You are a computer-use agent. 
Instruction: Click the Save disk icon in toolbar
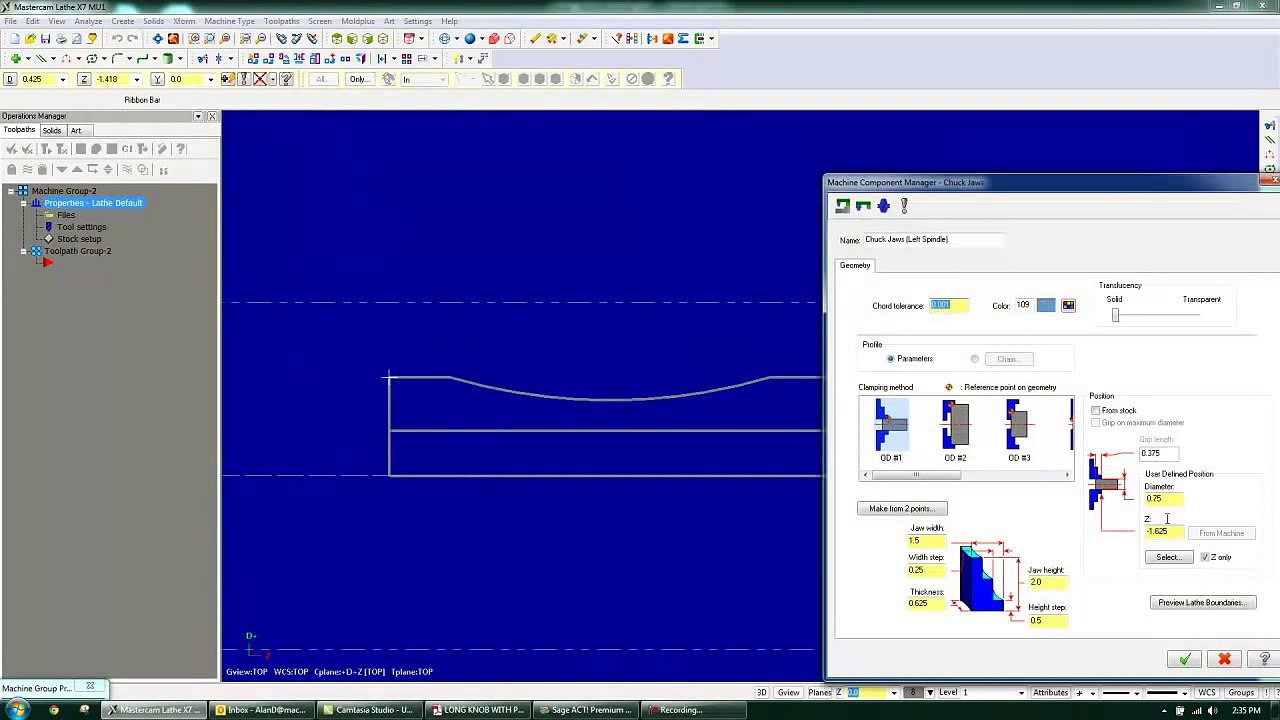(x=45, y=39)
